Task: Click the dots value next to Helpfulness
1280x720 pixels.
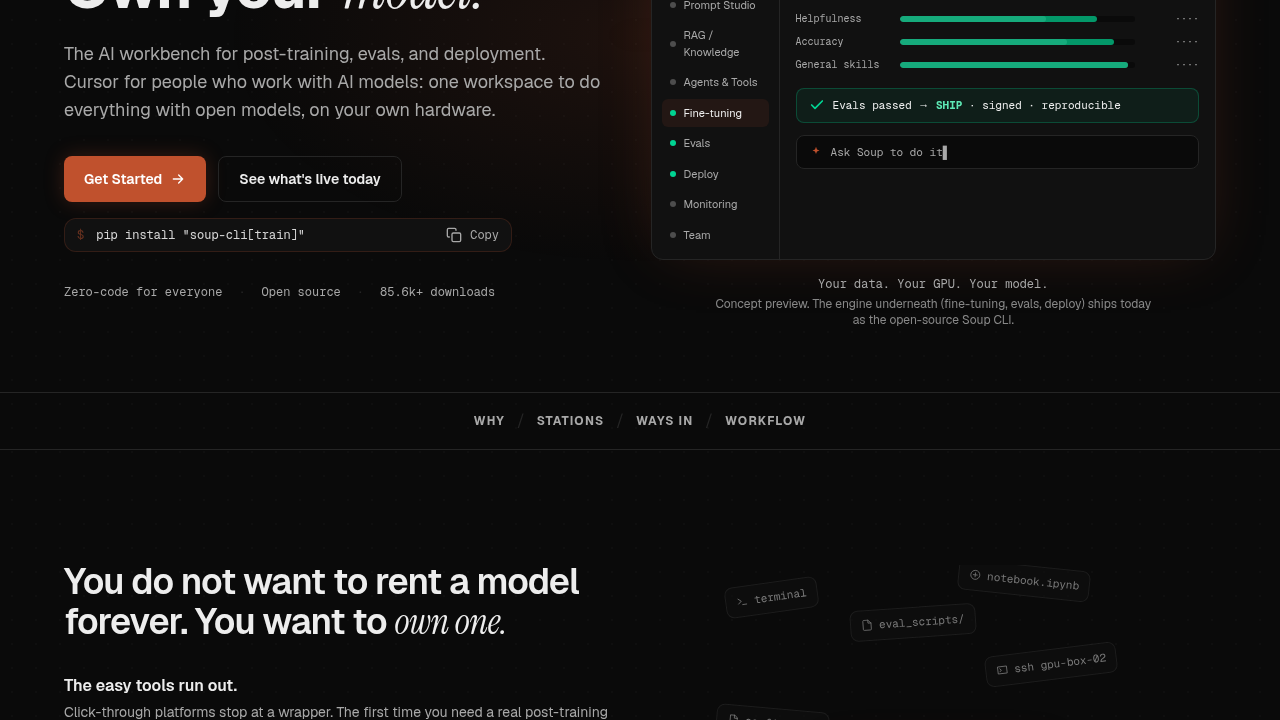Action: pos(1187,19)
